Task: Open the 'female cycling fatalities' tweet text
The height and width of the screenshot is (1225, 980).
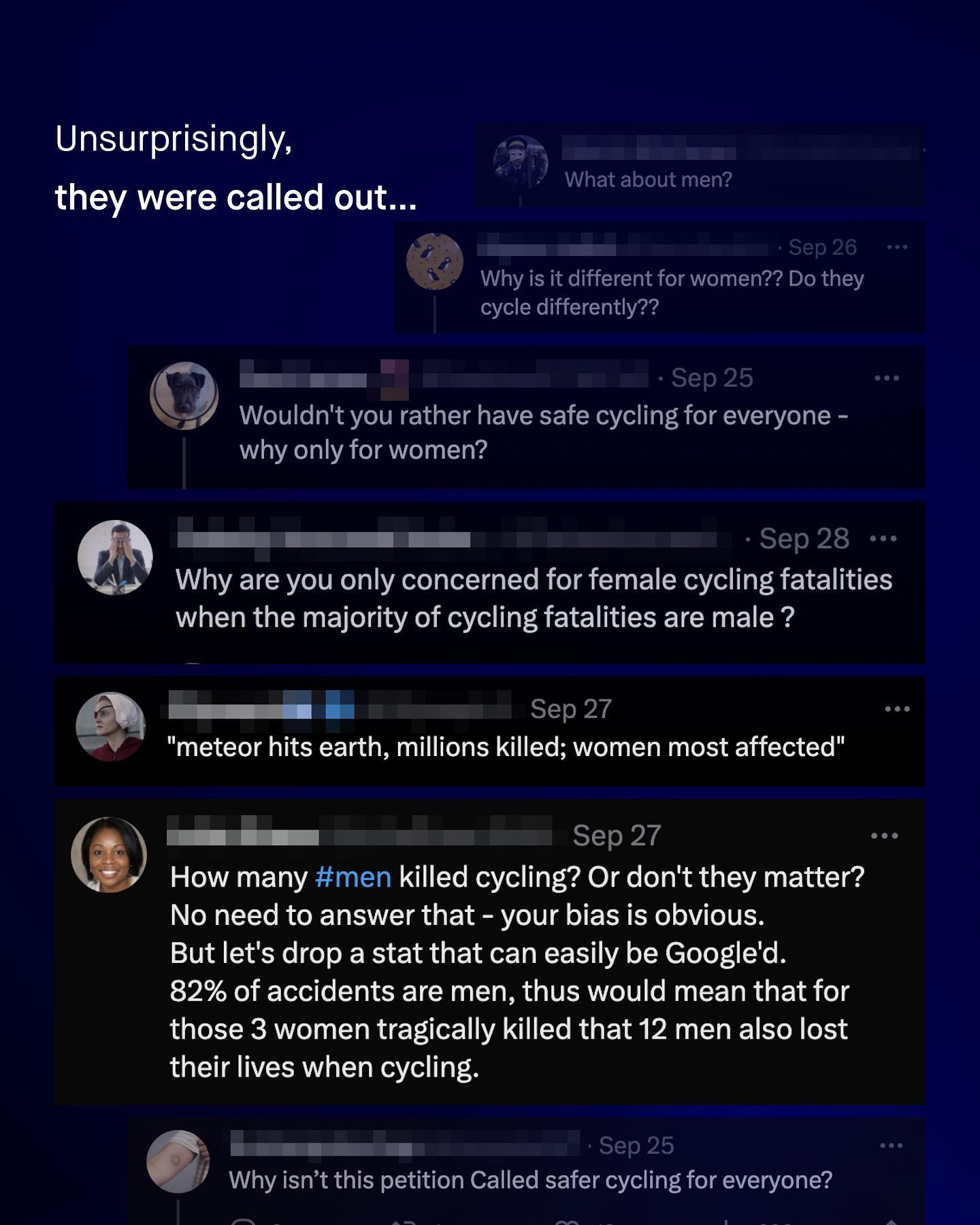Action: 533,599
